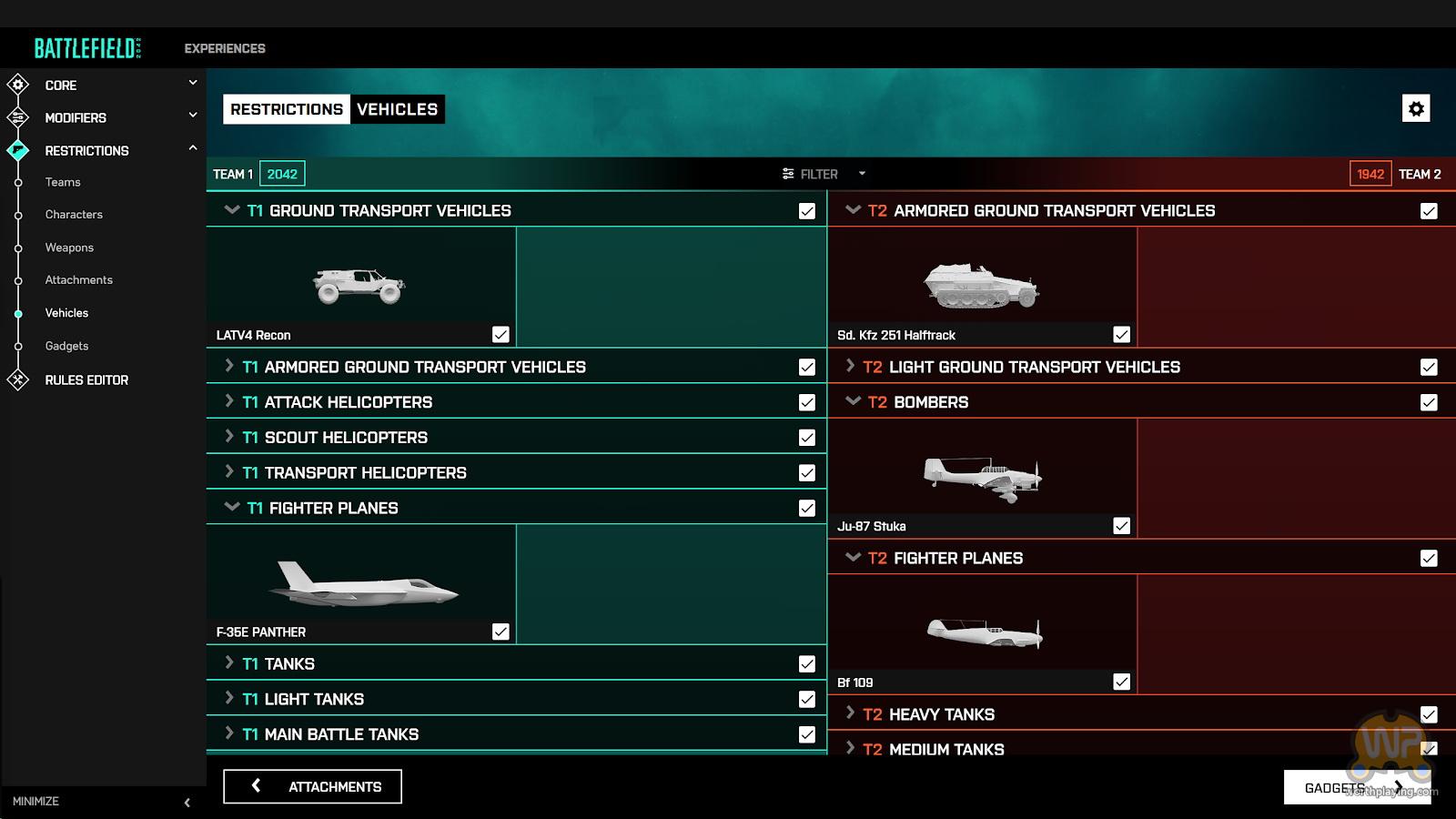Disable T1 Attack Helicopters category checkbox
1456x819 pixels.
point(806,402)
